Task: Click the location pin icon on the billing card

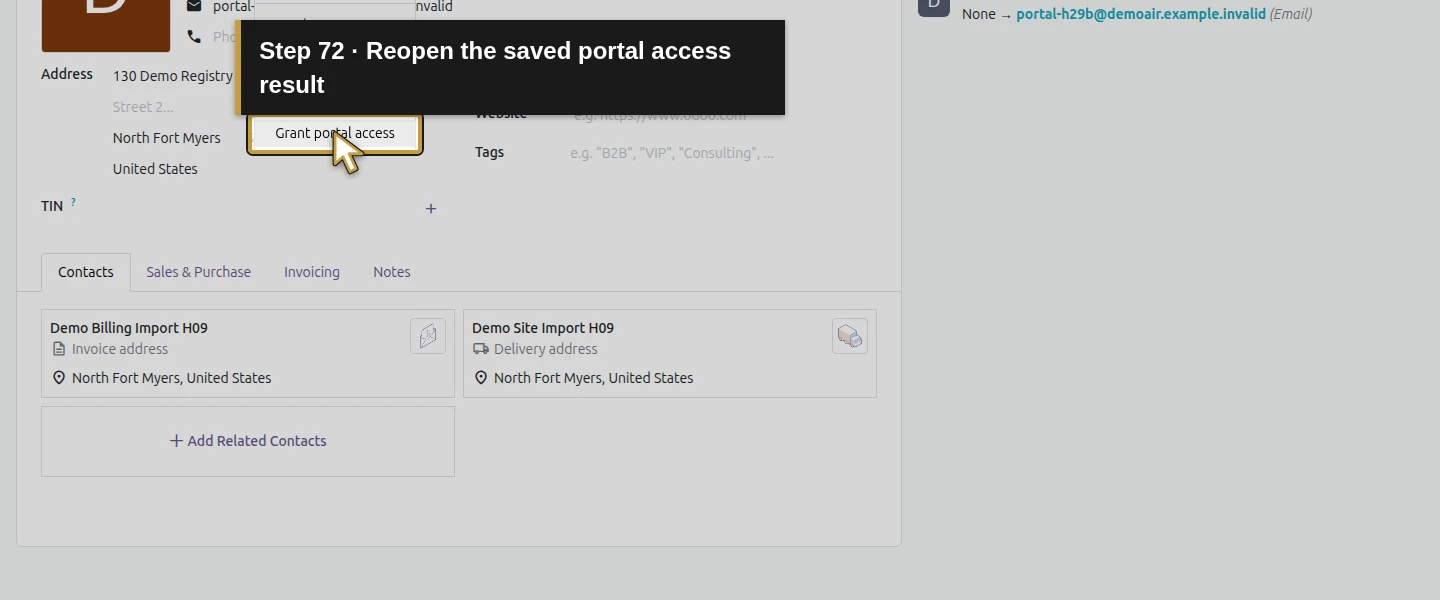Action: coord(59,378)
